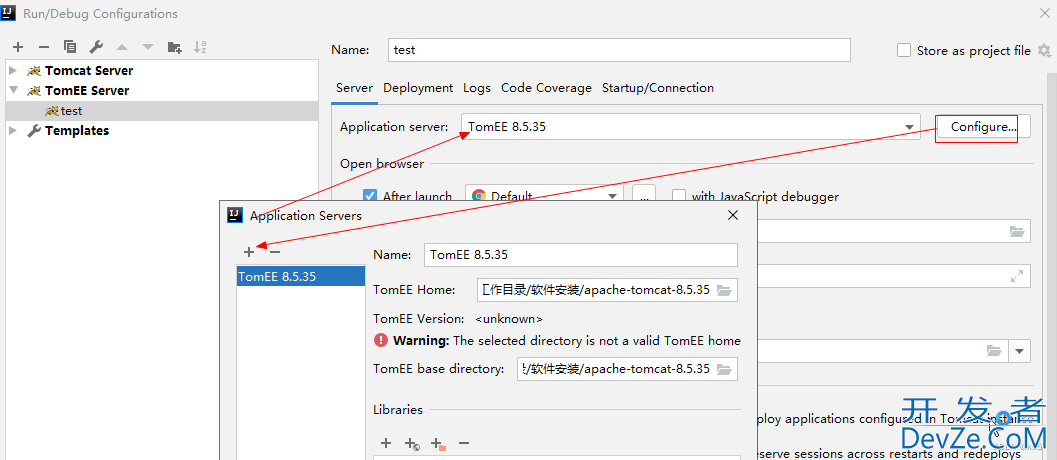
Task: Click Chrome icon in browser dropdown
Action: (x=479, y=196)
